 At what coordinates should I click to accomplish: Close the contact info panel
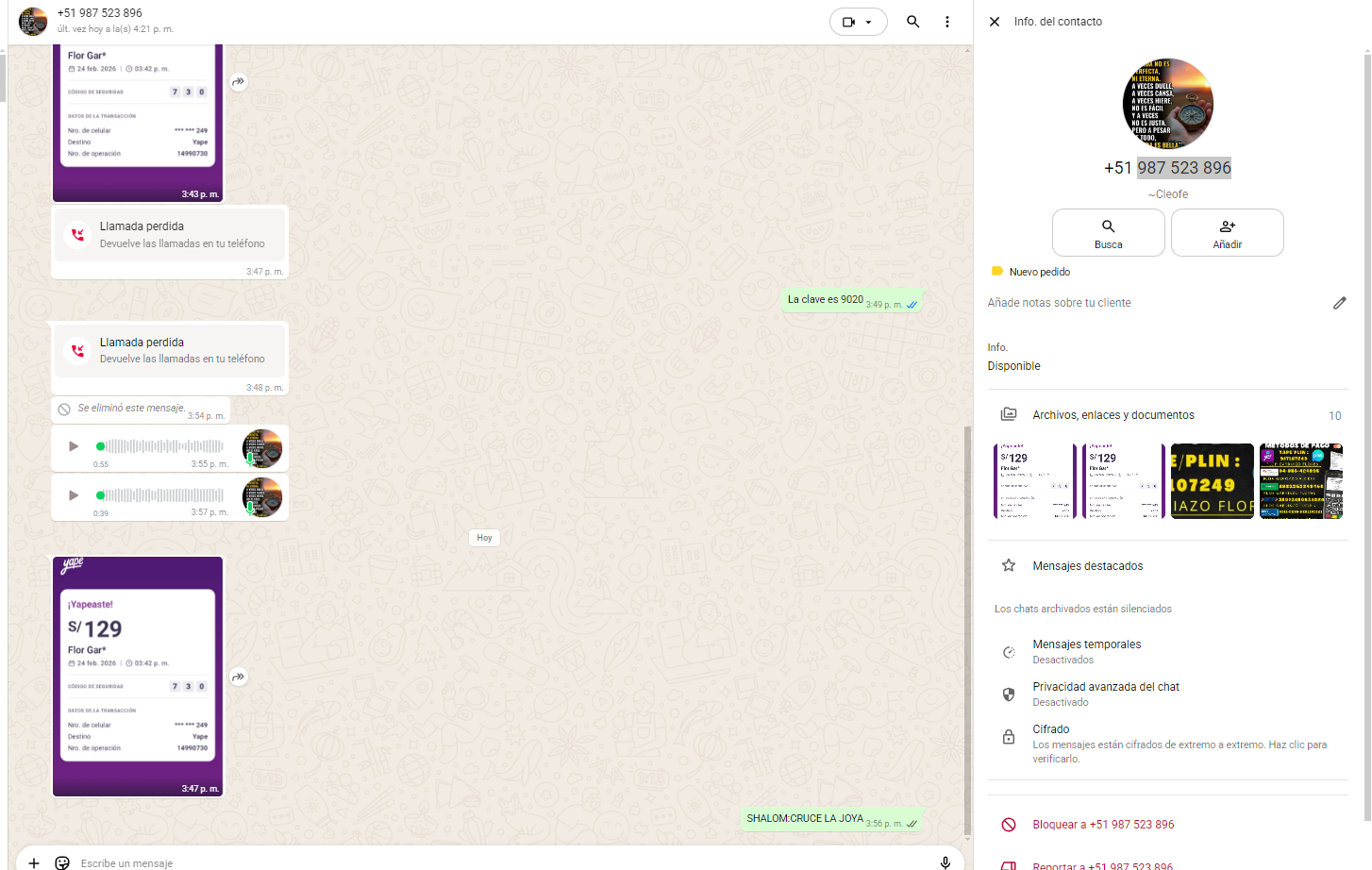click(995, 22)
